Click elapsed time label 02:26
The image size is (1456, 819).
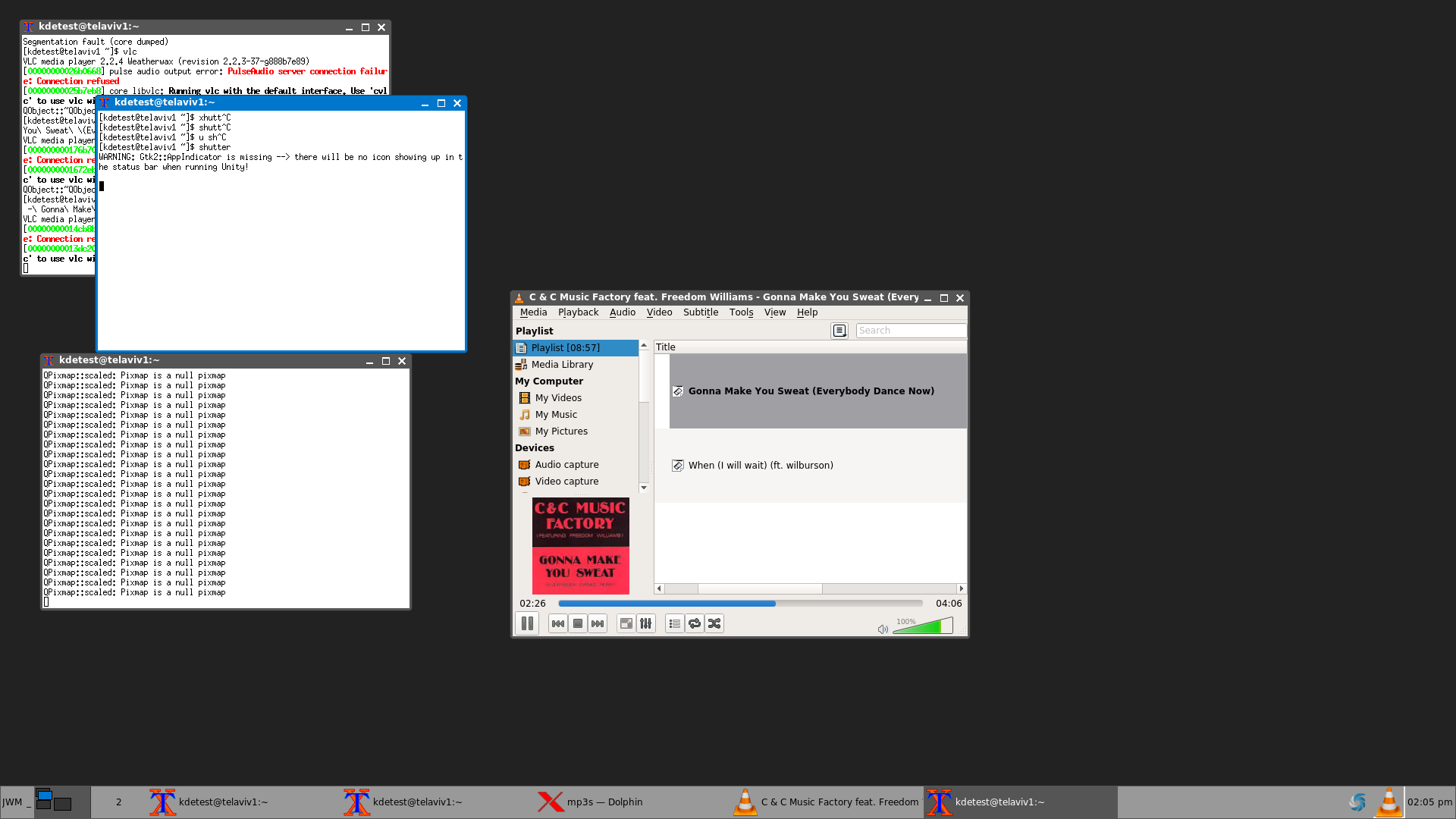(x=532, y=604)
